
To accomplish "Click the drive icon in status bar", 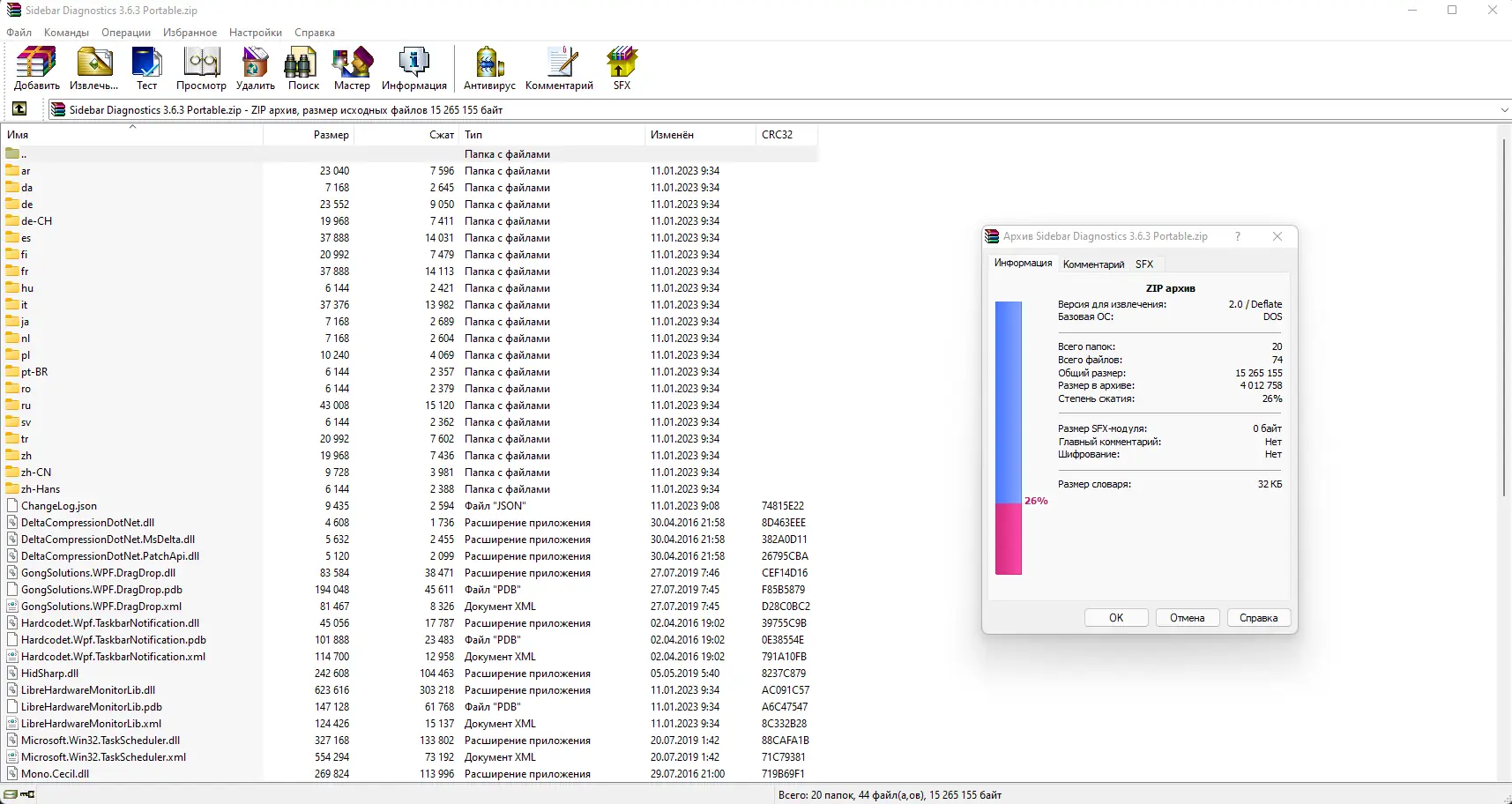I will click(11, 795).
